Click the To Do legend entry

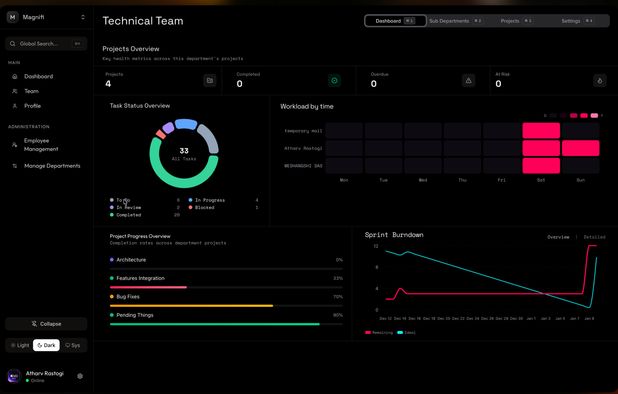point(144,200)
